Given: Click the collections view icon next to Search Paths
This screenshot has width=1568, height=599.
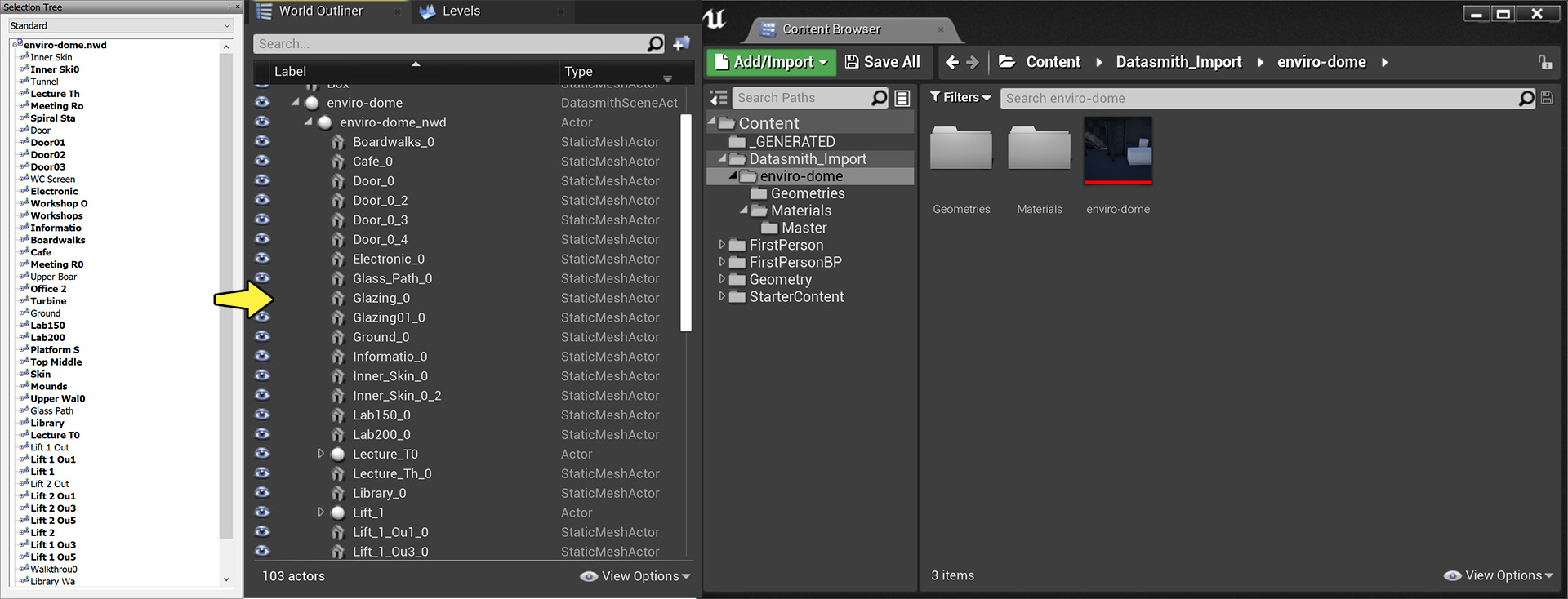Looking at the screenshot, I should click(x=902, y=98).
